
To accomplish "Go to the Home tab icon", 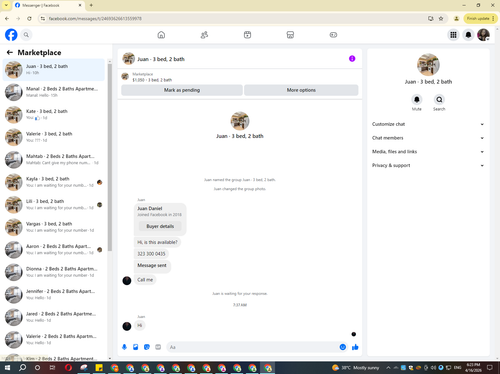I will 161,35.
